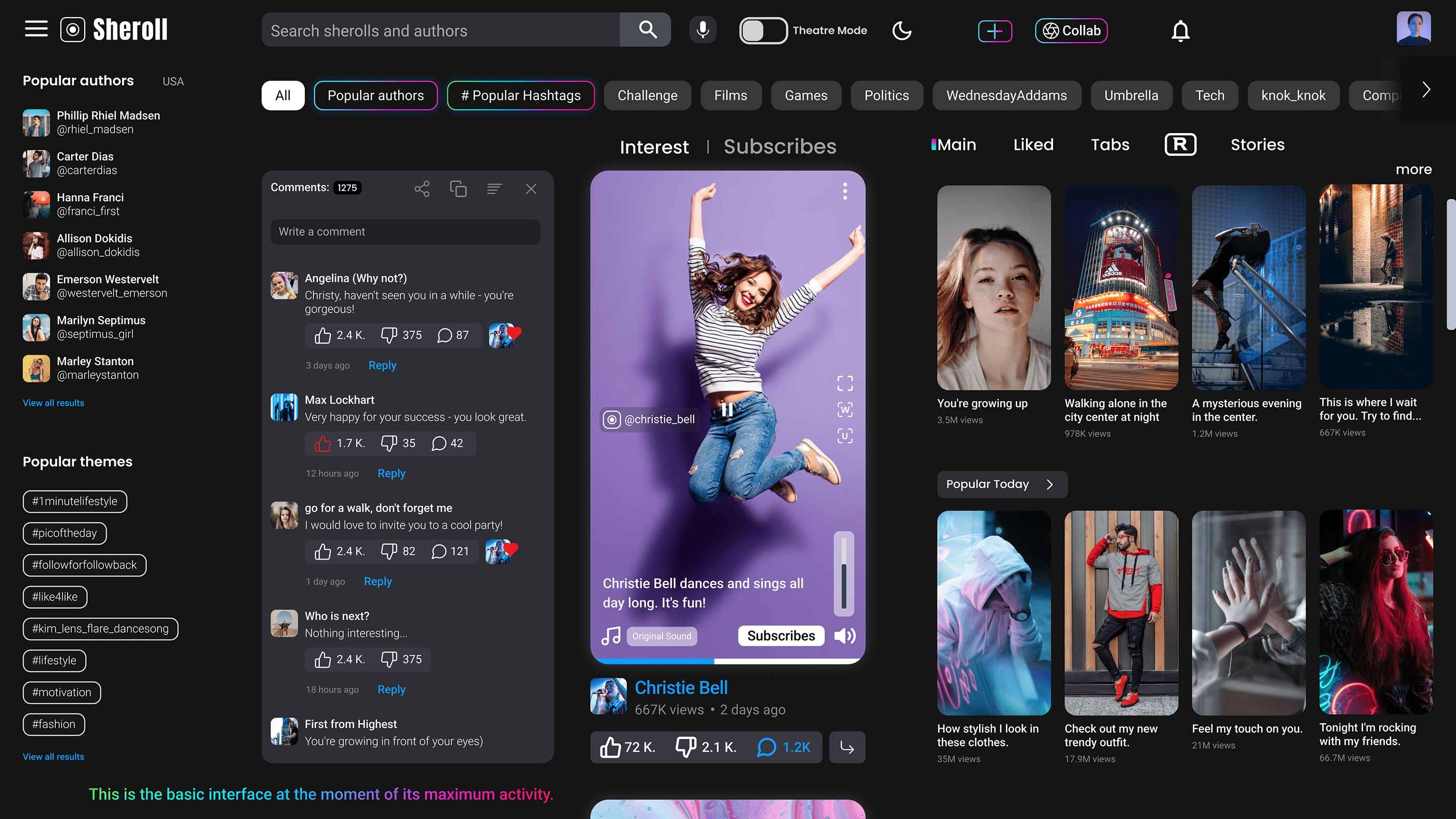
Task: Like Max Lockhart's comment with thumbs-up
Action: (323, 444)
